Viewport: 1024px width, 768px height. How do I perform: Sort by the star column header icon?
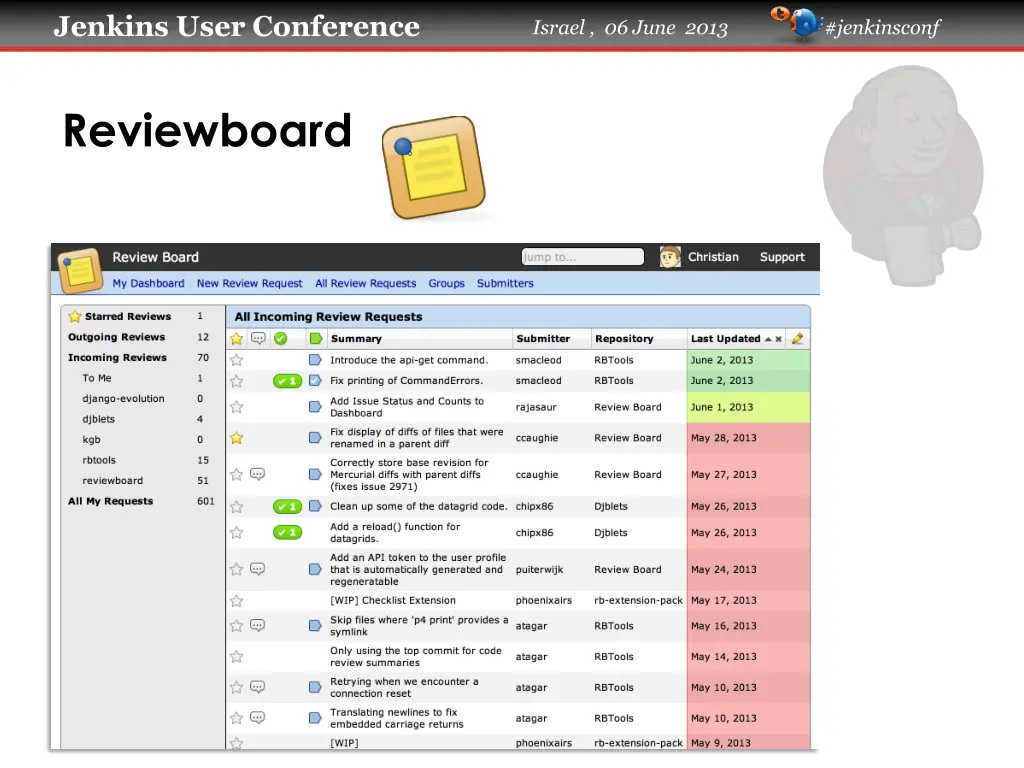pyautogui.click(x=236, y=338)
